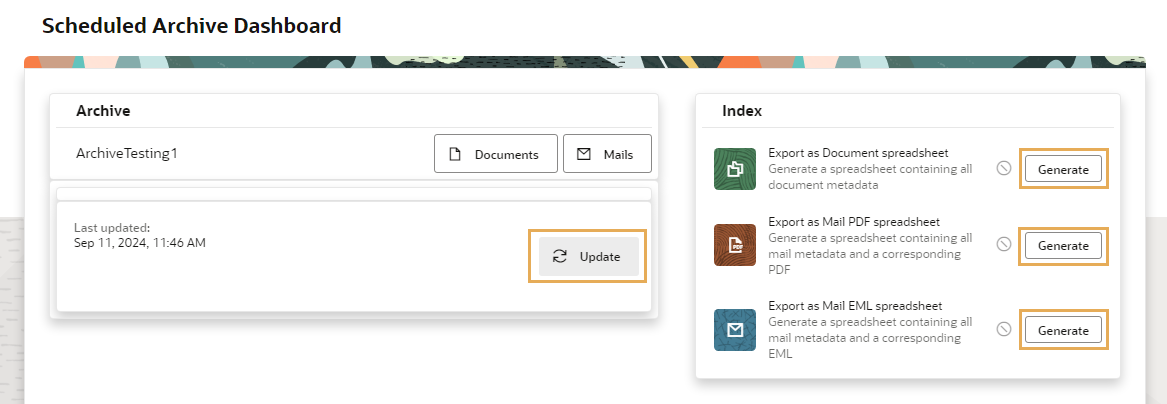This screenshot has height=404, width=1167.
Task: Click the Last updated timestamp text
Action: click(x=140, y=243)
